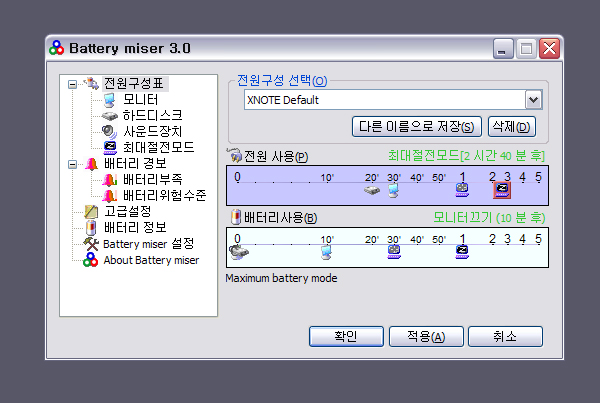
Task: Click the 적용 apply button
Action: point(424,336)
